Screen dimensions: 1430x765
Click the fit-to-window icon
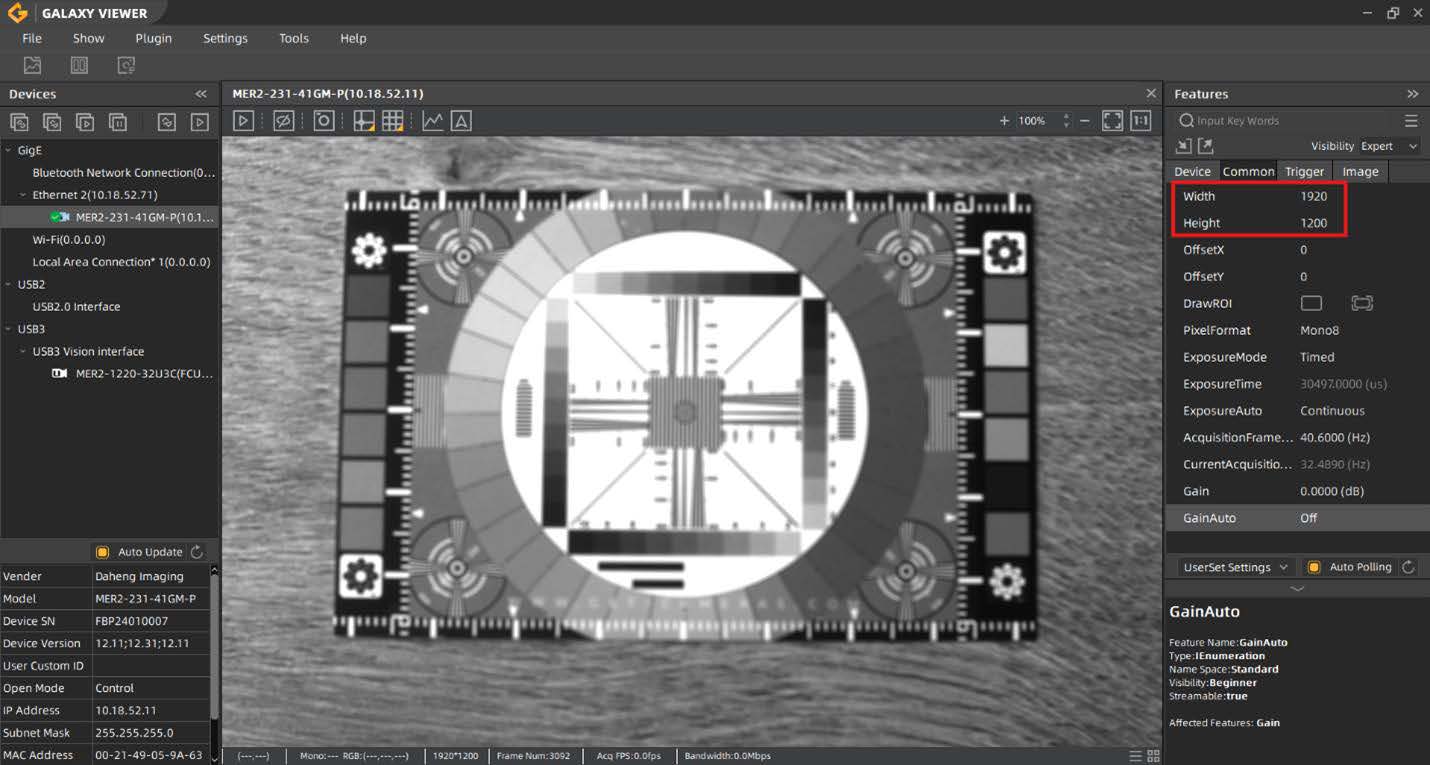(x=1112, y=121)
